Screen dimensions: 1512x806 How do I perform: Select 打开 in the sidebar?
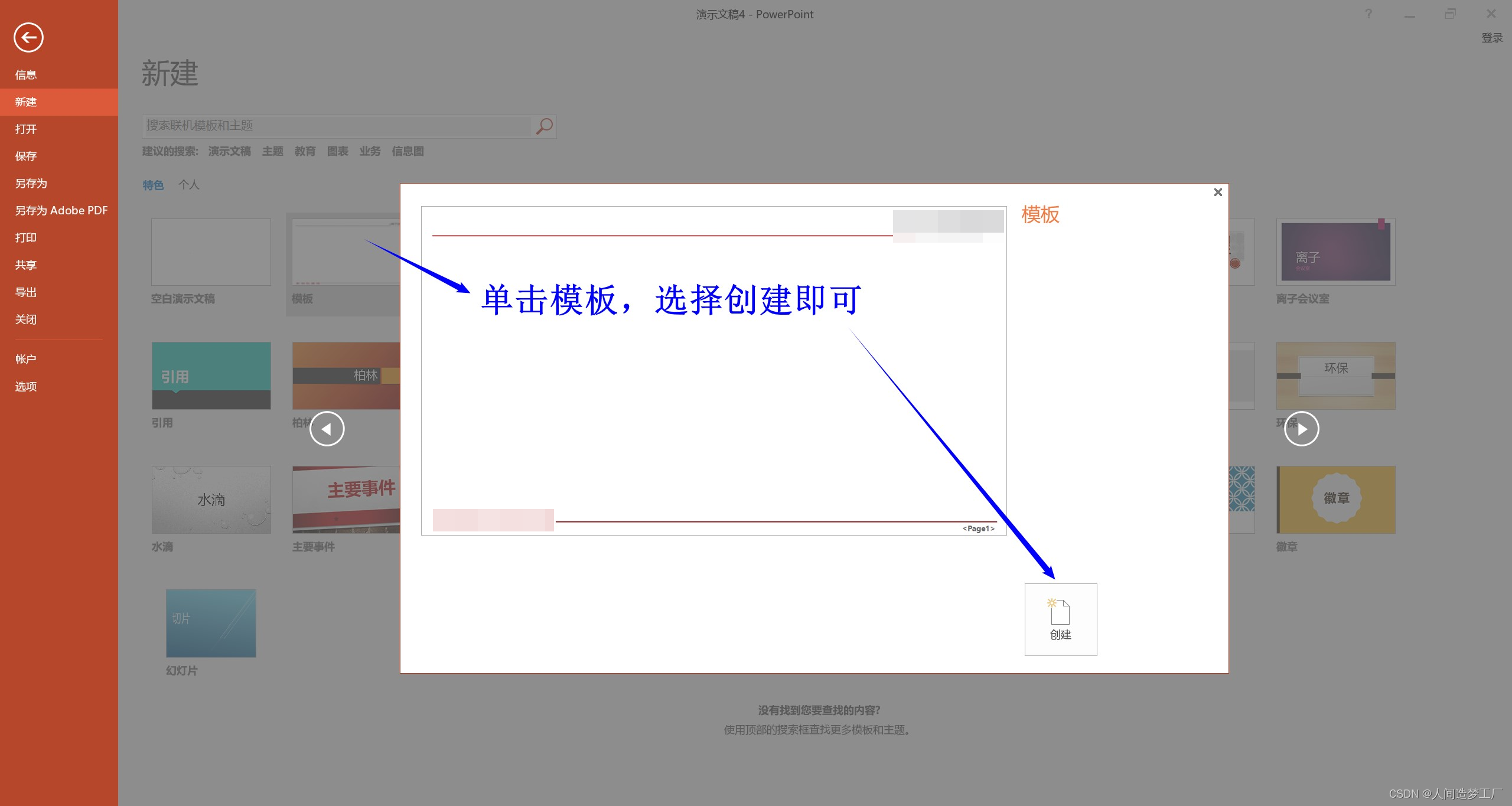point(26,129)
